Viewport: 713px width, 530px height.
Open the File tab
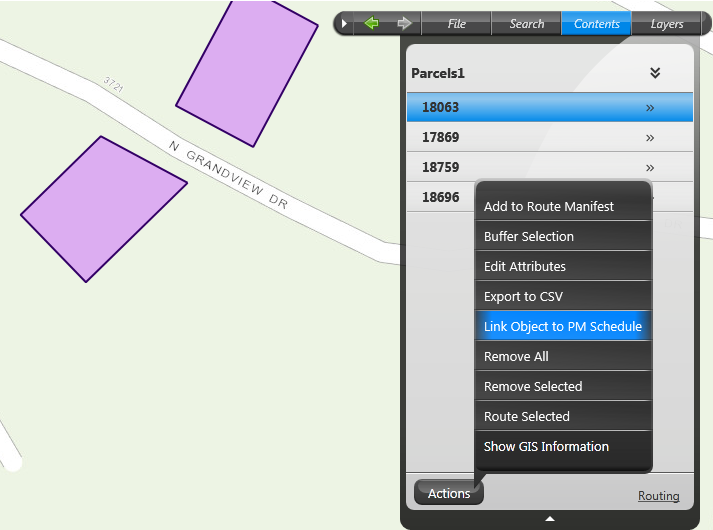tap(456, 24)
